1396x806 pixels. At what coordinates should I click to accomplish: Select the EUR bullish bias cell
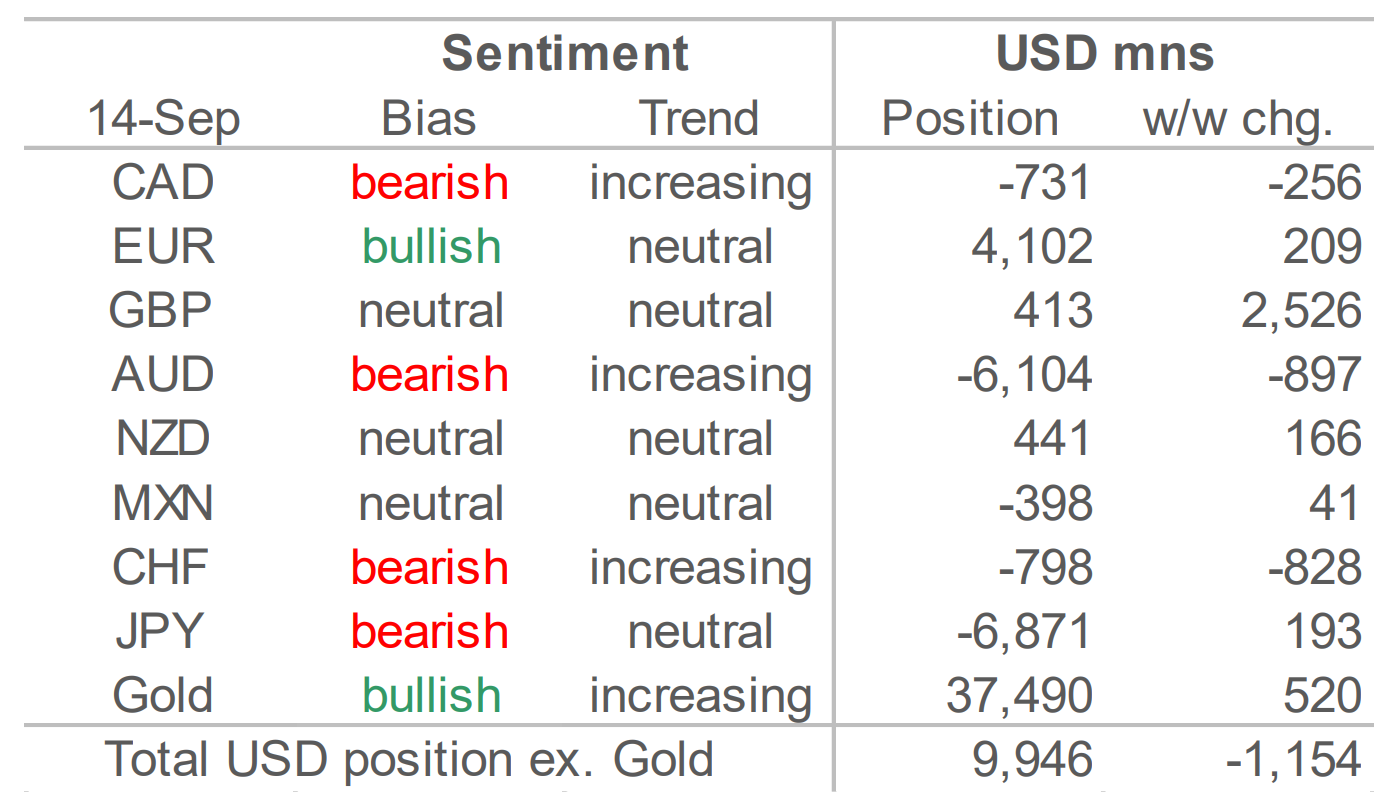[431, 247]
